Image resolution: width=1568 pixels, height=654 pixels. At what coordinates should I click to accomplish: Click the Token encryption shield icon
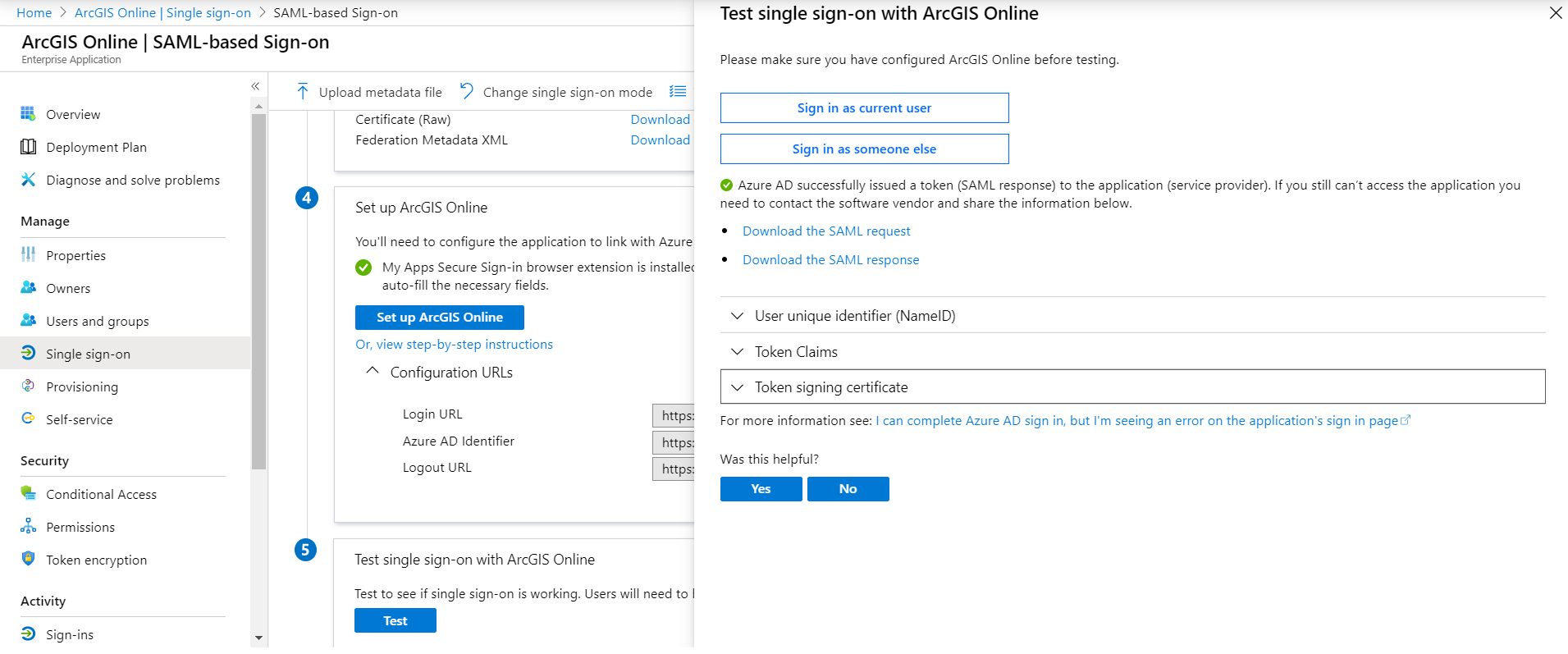(28, 559)
